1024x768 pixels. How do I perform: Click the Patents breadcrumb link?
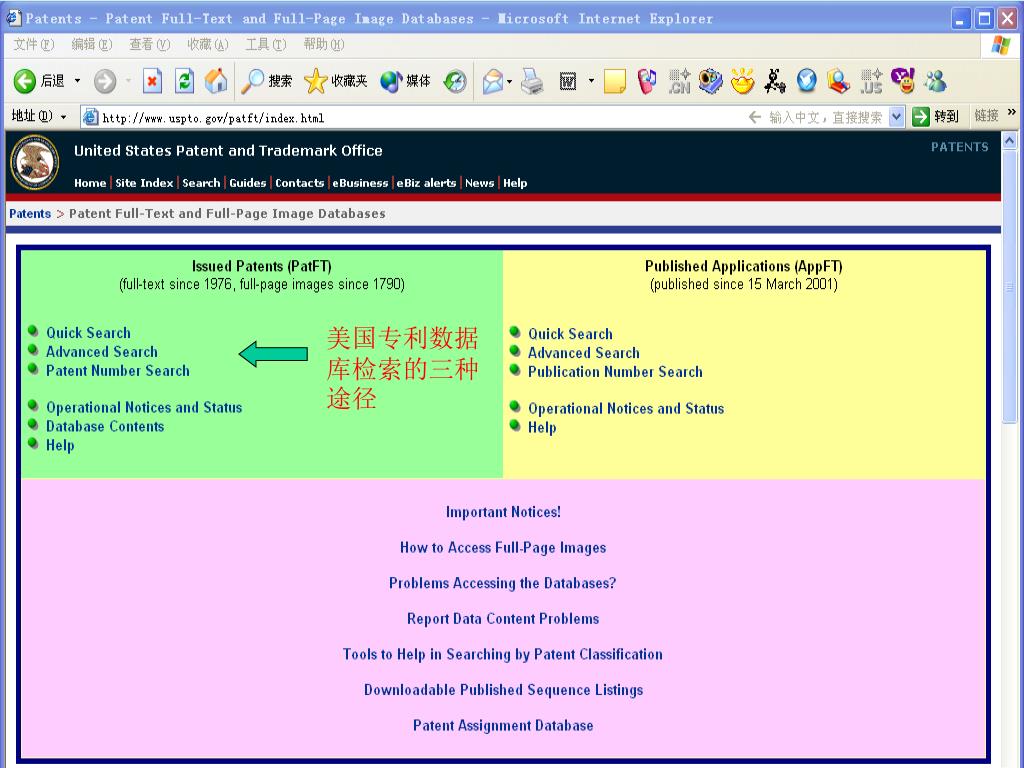[30, 214]
